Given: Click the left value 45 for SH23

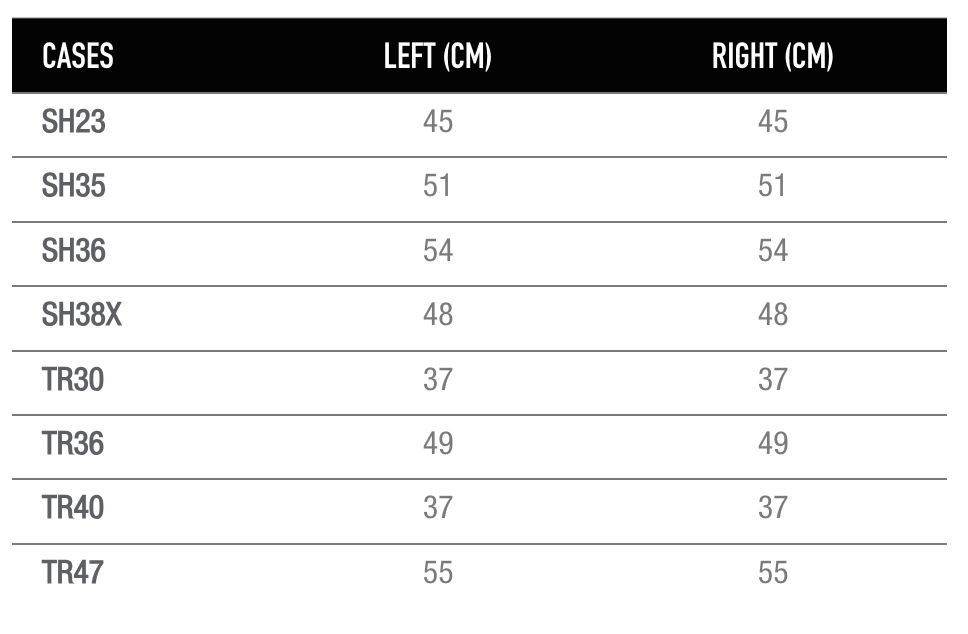Looking at the screenshot, I should point(438,121).
